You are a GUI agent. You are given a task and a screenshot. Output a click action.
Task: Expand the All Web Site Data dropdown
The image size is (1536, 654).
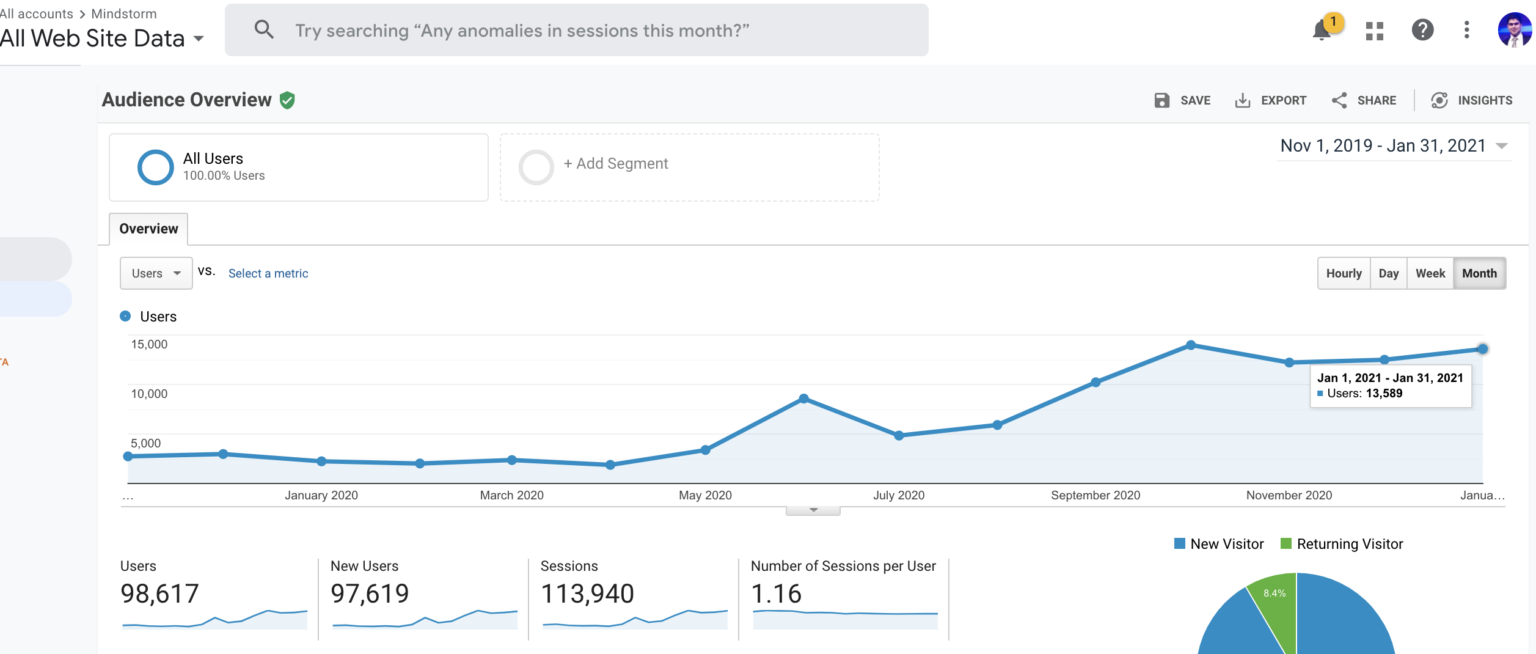pos(198,39)
